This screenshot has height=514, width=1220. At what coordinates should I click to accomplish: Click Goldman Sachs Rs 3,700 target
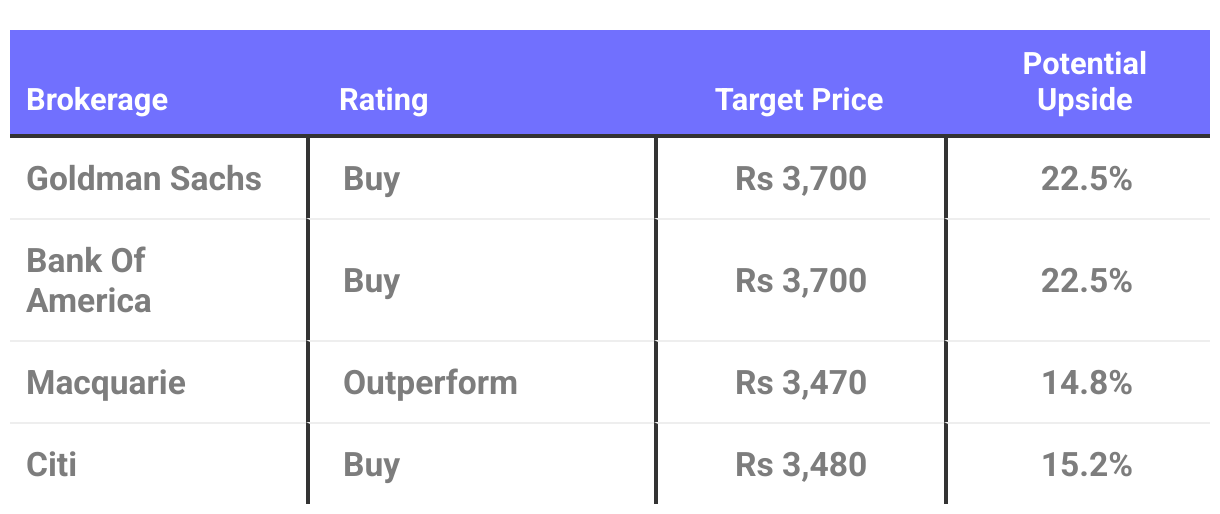coord(801,179)
